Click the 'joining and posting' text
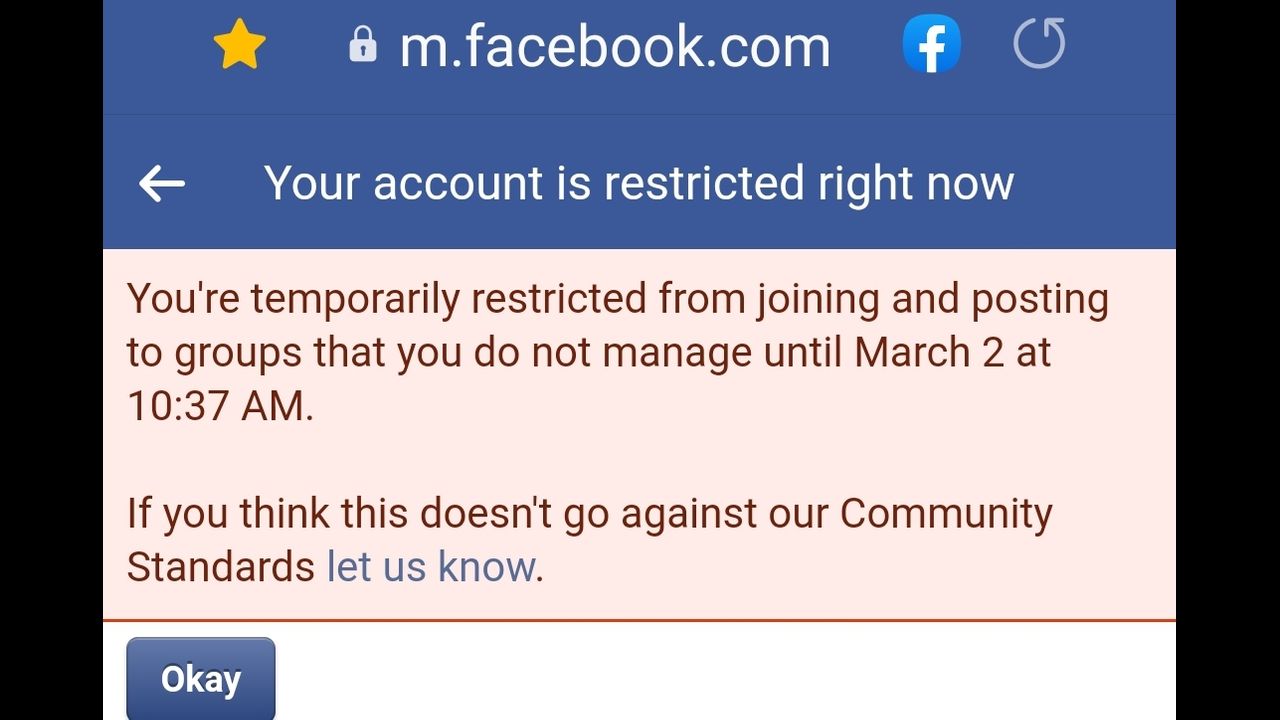 pyautogui.click(x=932, y=299)
